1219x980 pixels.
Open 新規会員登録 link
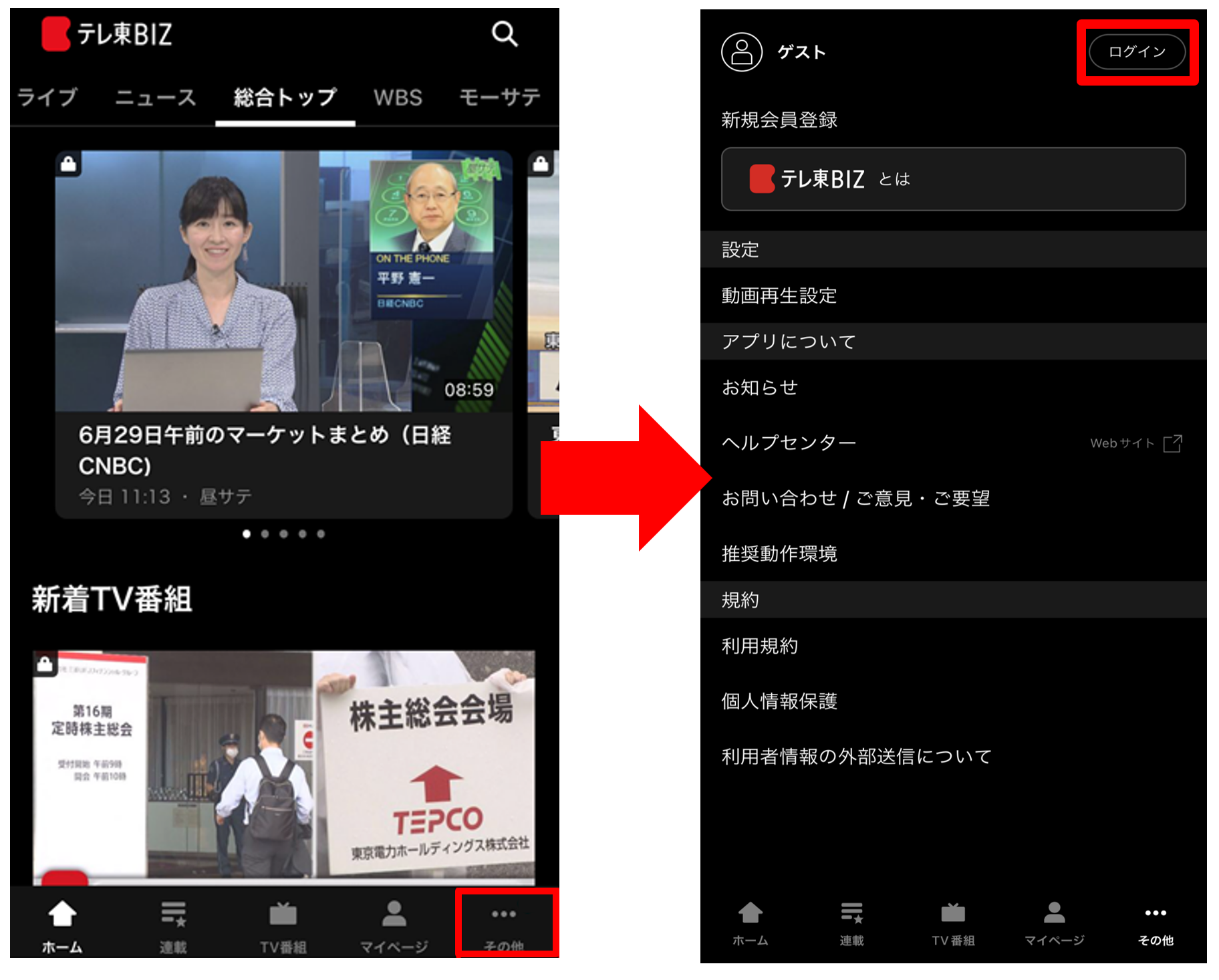coord(779,120)
